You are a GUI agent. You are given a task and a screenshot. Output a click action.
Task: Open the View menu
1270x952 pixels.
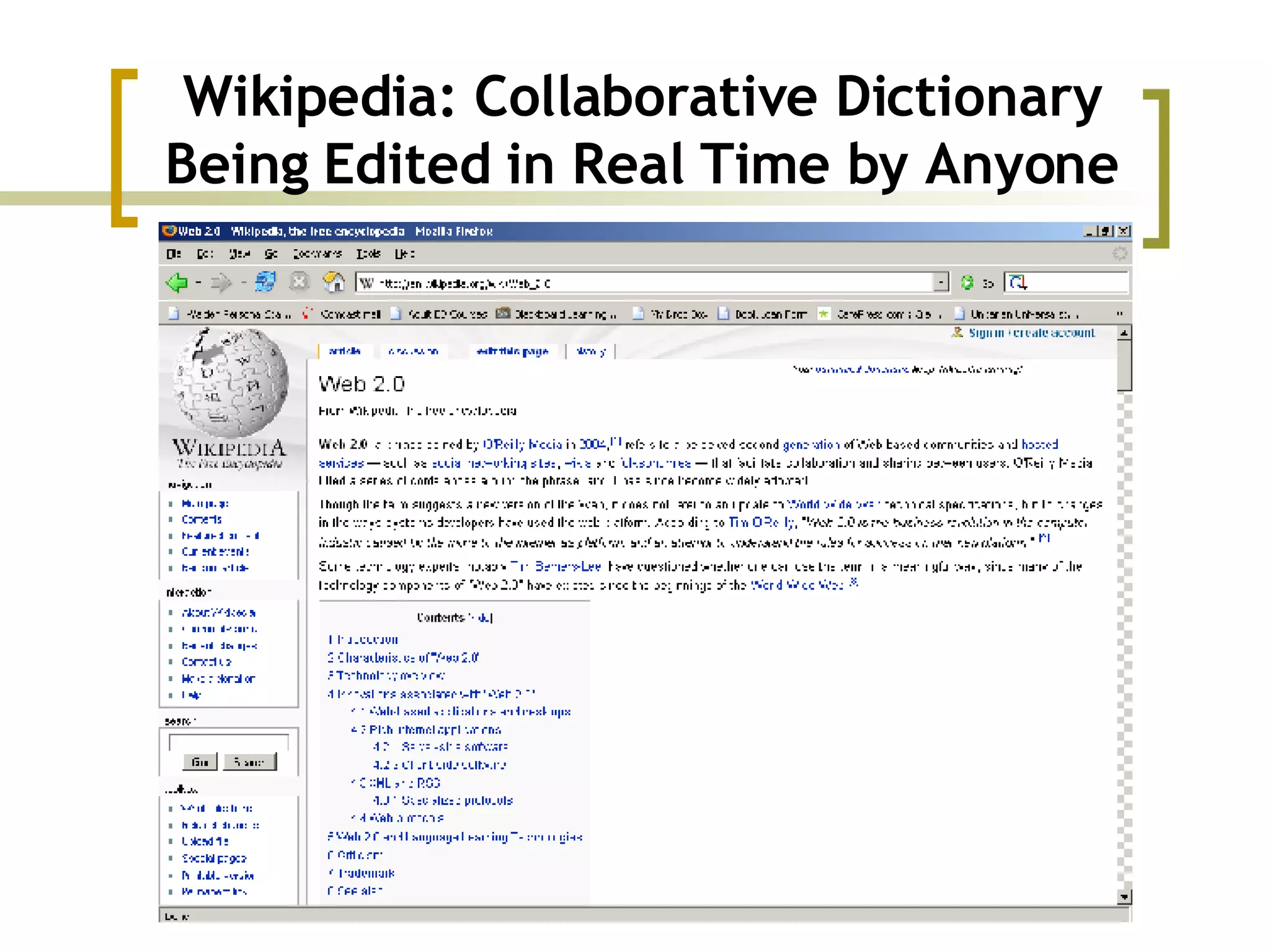point(239,253)
